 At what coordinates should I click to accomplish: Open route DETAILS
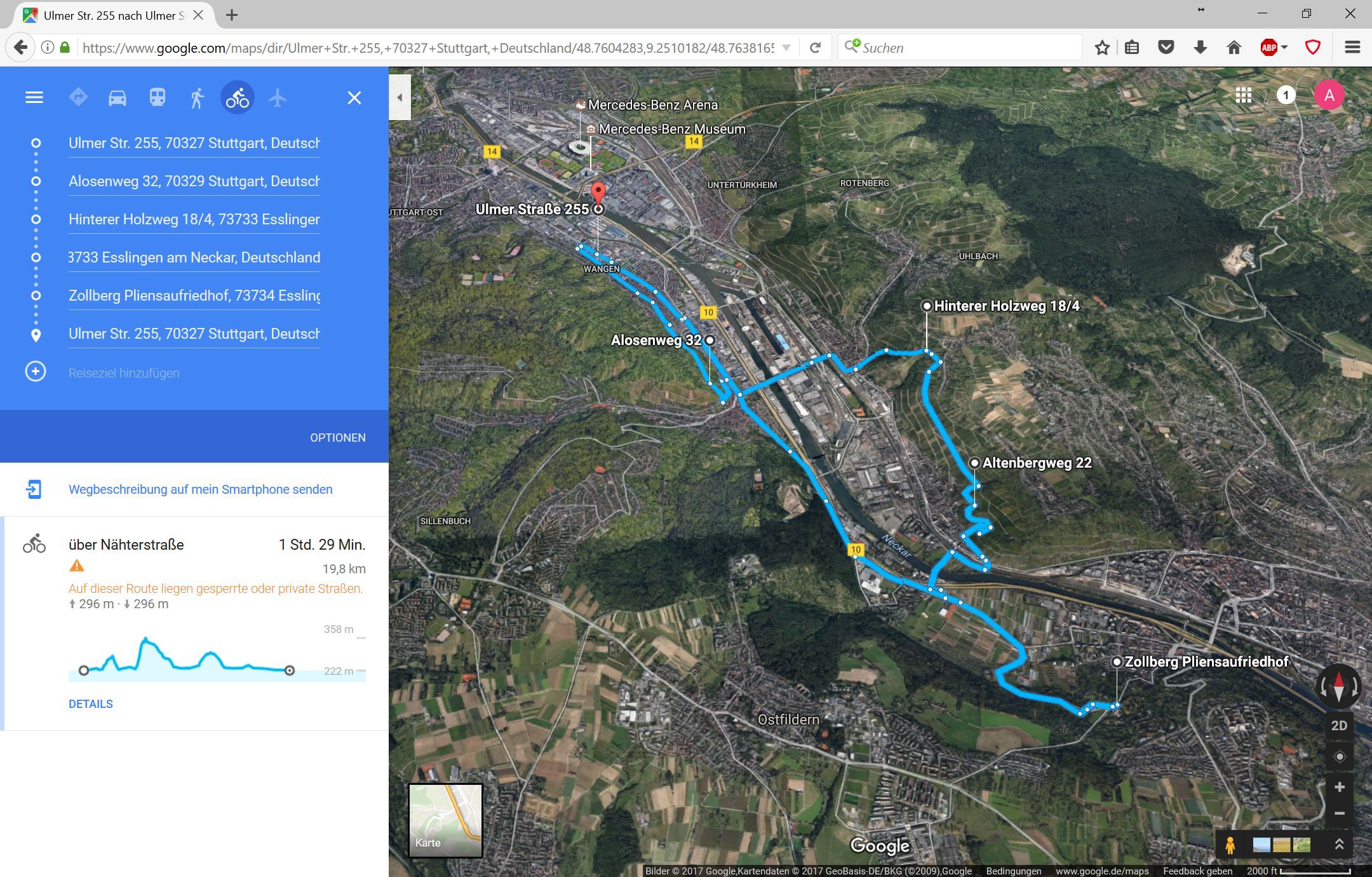pos(91,704)
